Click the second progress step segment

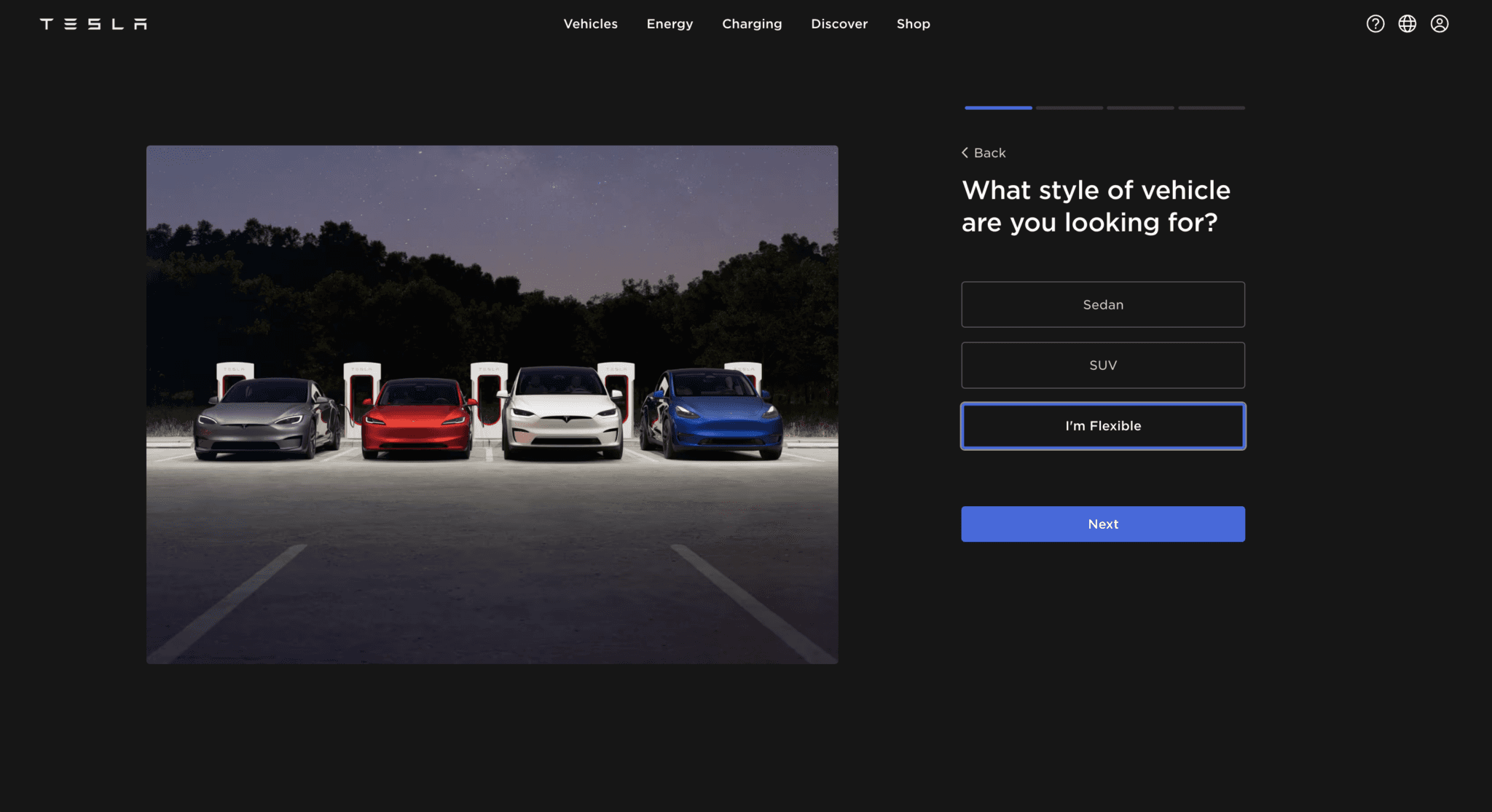pyautogui.click(x=1069, y=108)
